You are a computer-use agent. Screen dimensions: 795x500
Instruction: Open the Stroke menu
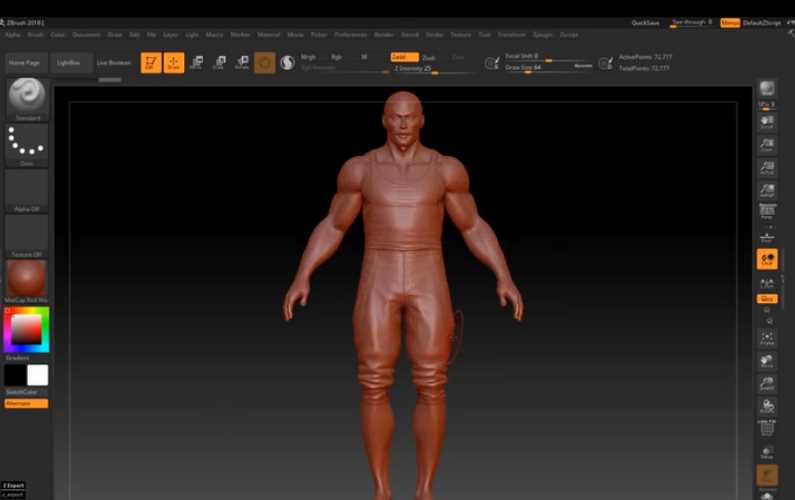coord(434,35)
